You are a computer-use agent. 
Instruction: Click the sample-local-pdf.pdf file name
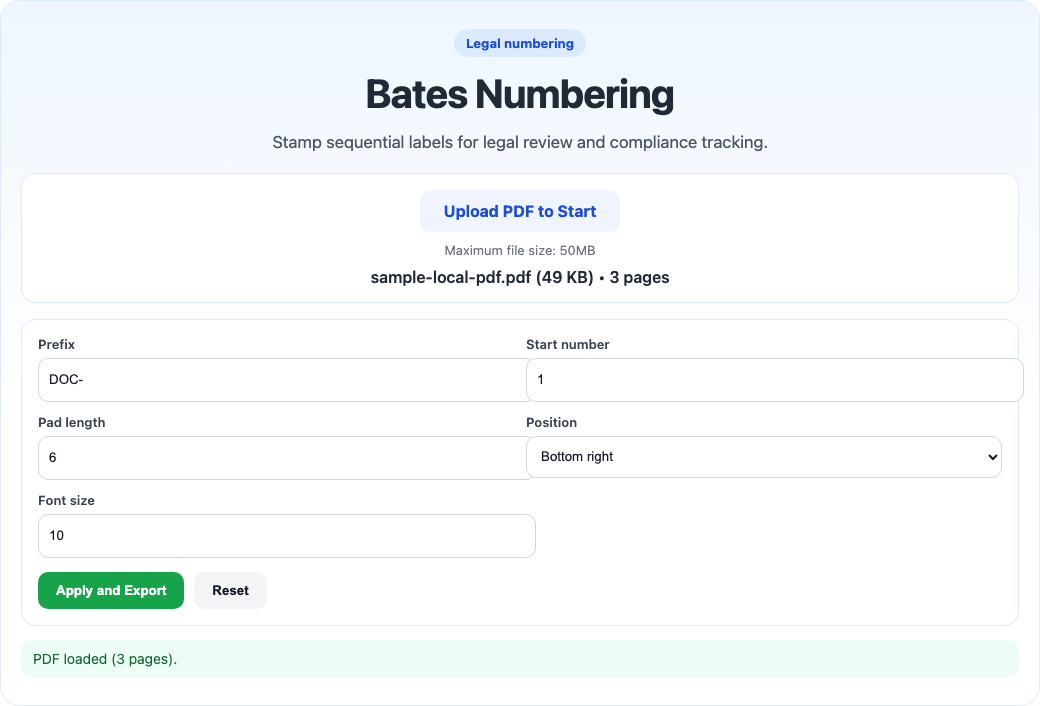click(x=519, y=277)
